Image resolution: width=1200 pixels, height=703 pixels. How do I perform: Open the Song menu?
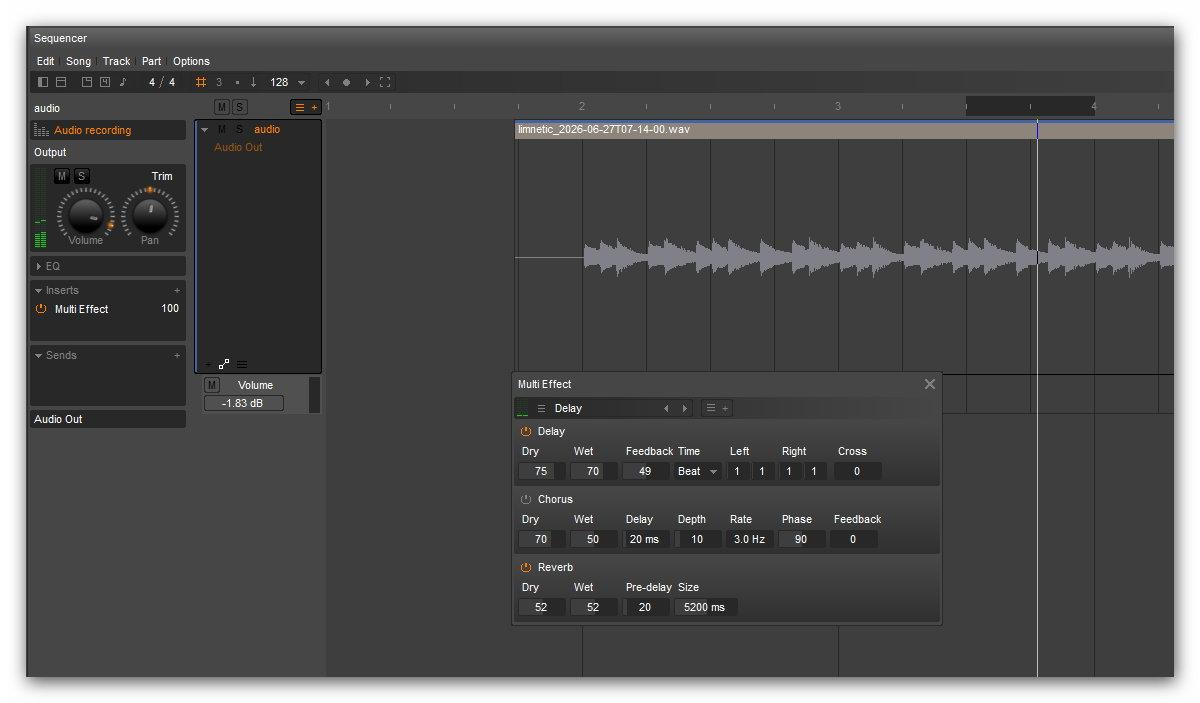pyautogui.click(x=78, y=61)
